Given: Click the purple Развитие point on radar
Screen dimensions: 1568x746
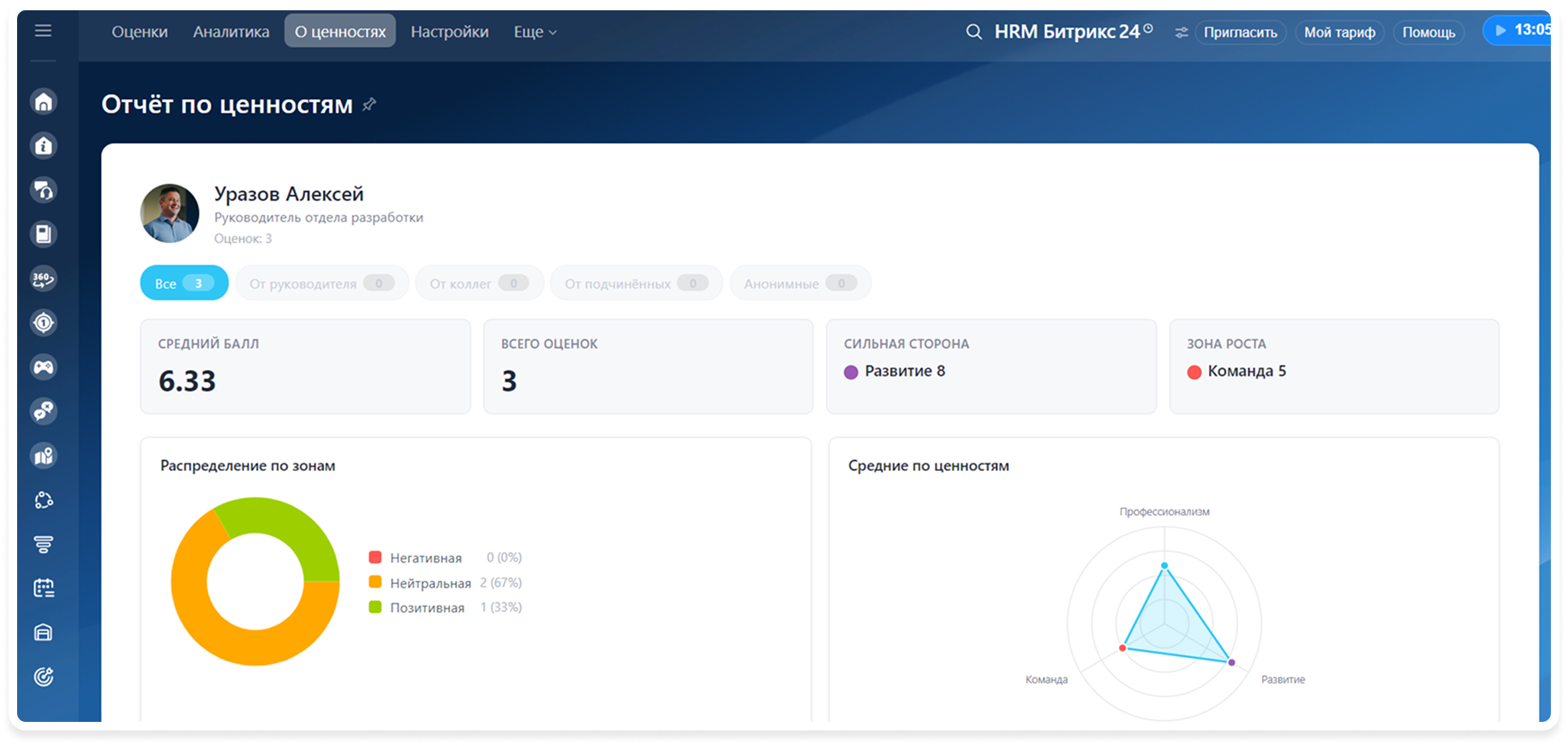Looking at the screenshot, I should coord(1231,662).
